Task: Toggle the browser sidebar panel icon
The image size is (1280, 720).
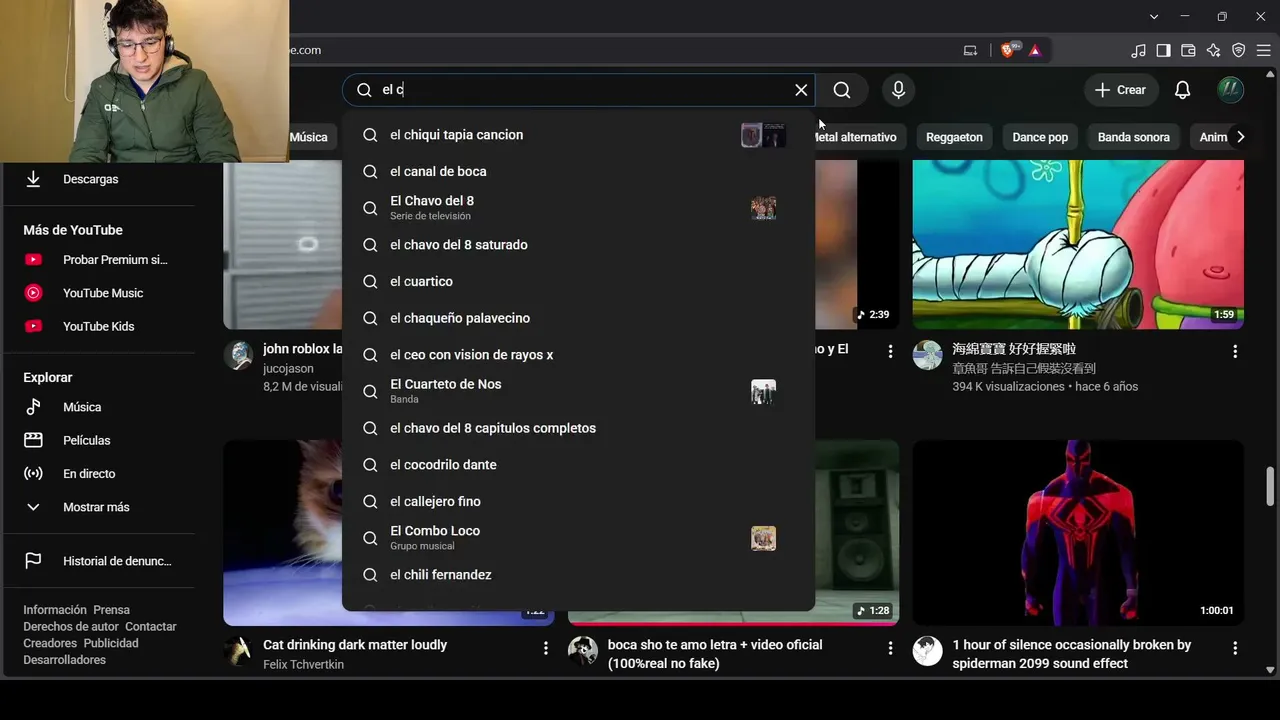Action: tap(1163, 50)
